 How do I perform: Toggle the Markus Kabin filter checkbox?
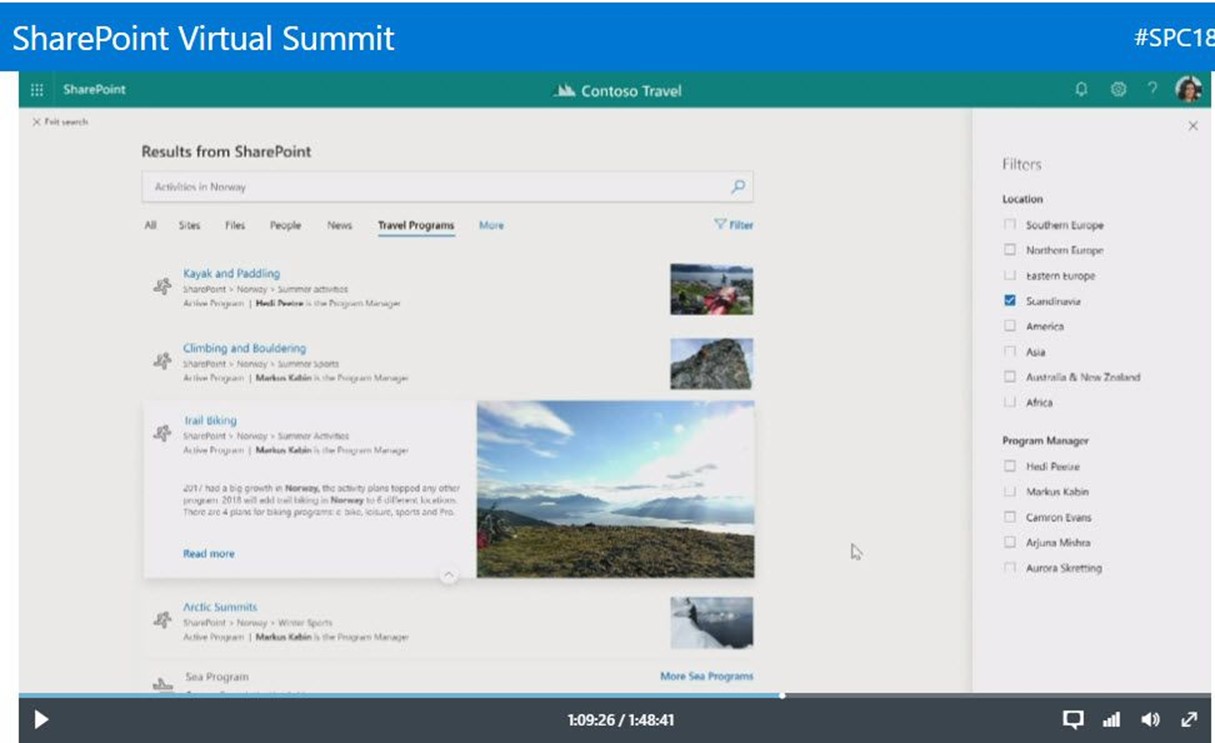[x=1009, y=491]
